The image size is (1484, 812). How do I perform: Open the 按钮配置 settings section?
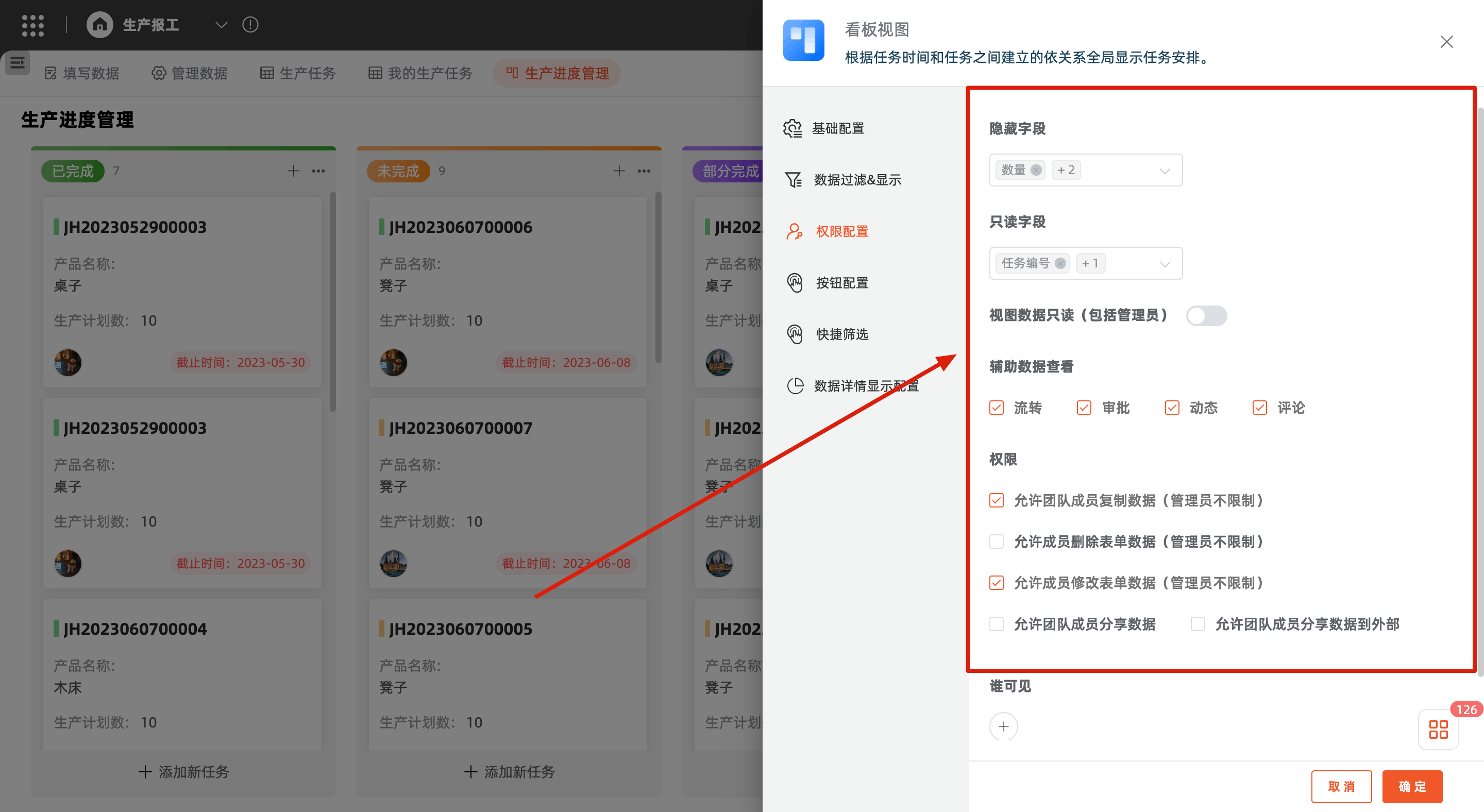point(841,283)
